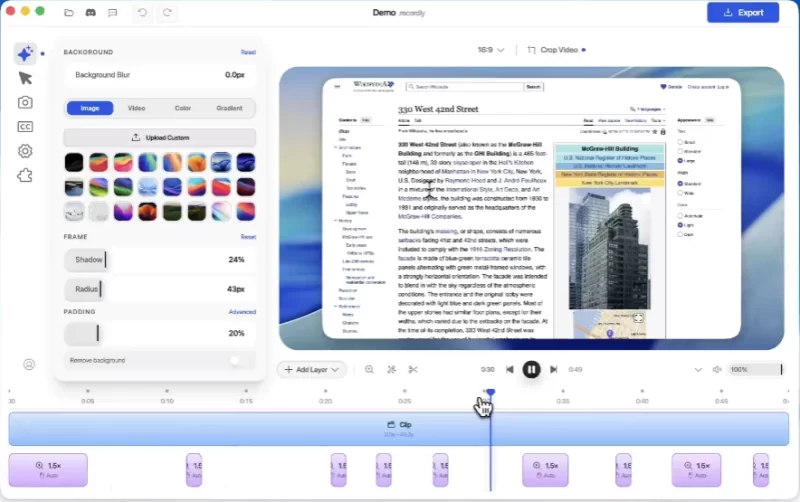Click the Crop Video icon above preview
This screenshot has height=502, width=800.
pos(531,50)
